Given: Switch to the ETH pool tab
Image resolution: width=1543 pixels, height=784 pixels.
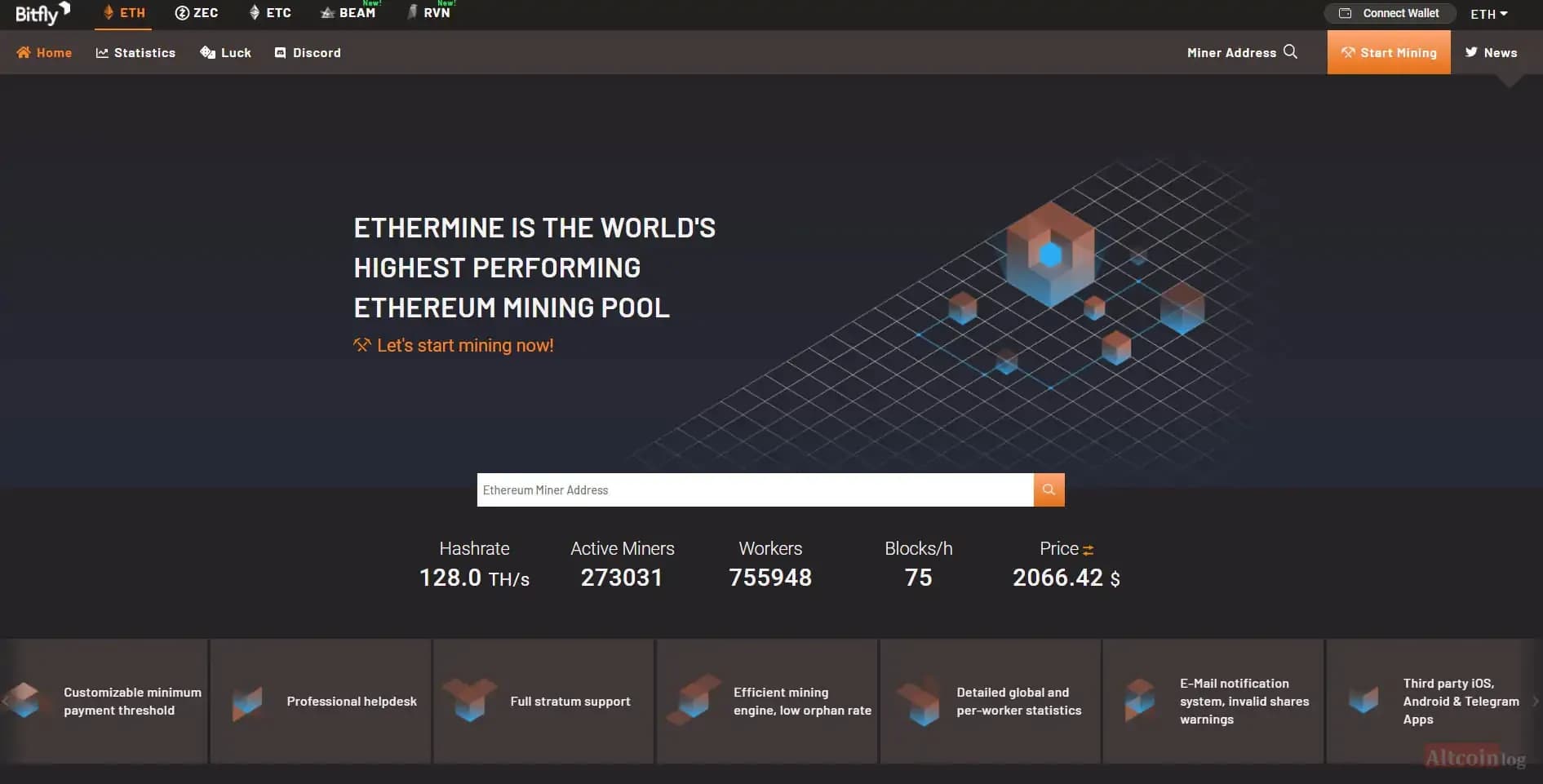Looking at the screenshot, I should tap(124, 13).
